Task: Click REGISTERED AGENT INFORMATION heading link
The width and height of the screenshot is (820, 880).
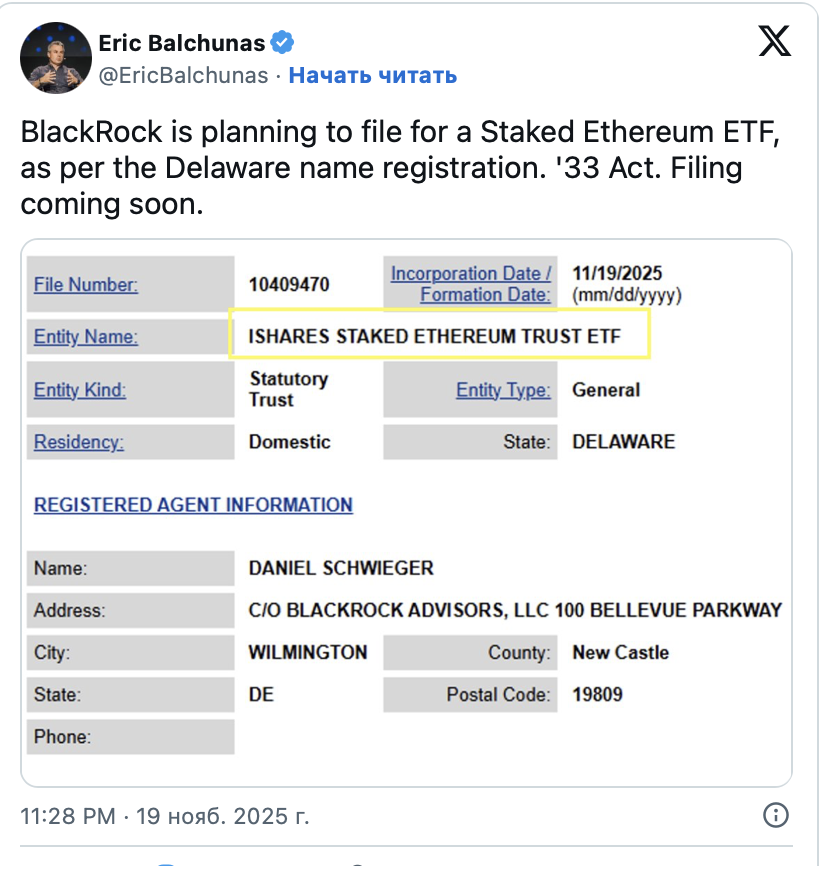Action: point(193,505)
